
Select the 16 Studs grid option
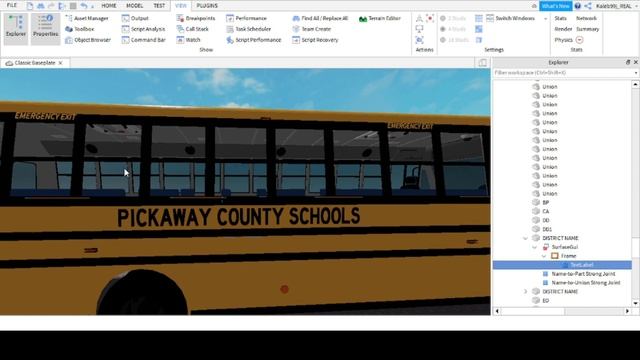click(454, 40)
